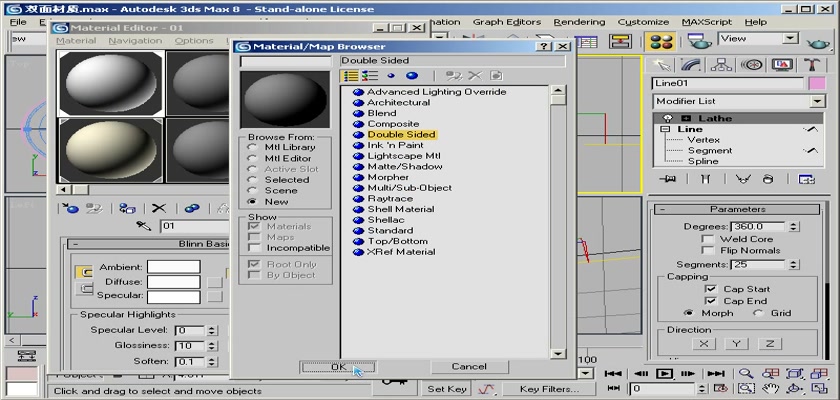Set lathe direction to Z axis
Image resolution: width=840 pixels, height=400 pixels.
[769, 344]
